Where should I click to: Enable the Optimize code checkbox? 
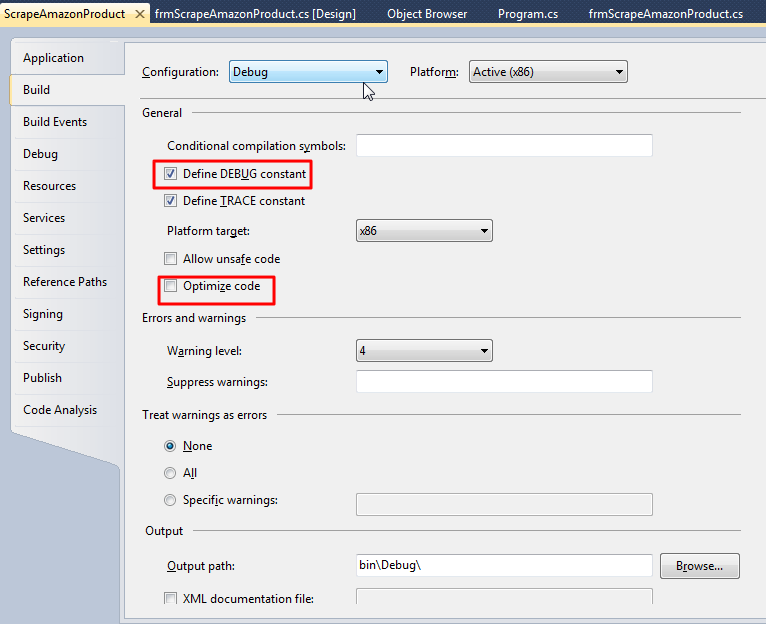[x=170, y=286]
